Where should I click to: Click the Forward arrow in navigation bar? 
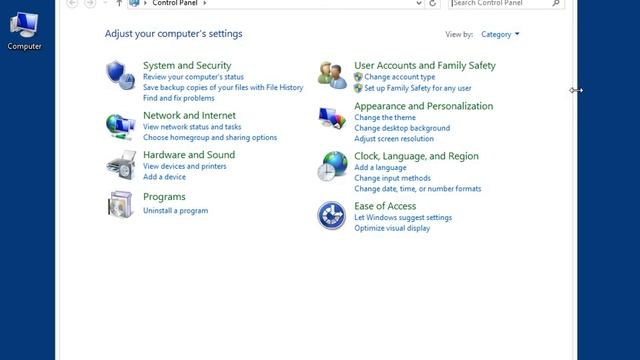tap(90, 3)
